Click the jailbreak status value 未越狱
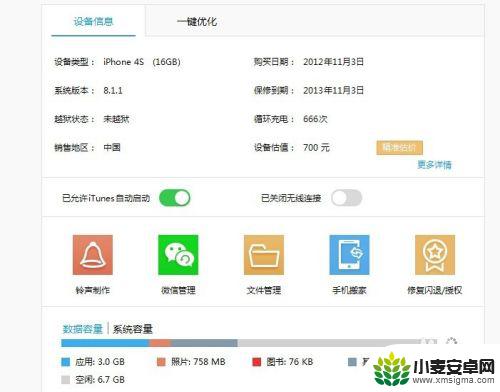Image resolution: width=500 pixels, height=392 pixels. 116,119
